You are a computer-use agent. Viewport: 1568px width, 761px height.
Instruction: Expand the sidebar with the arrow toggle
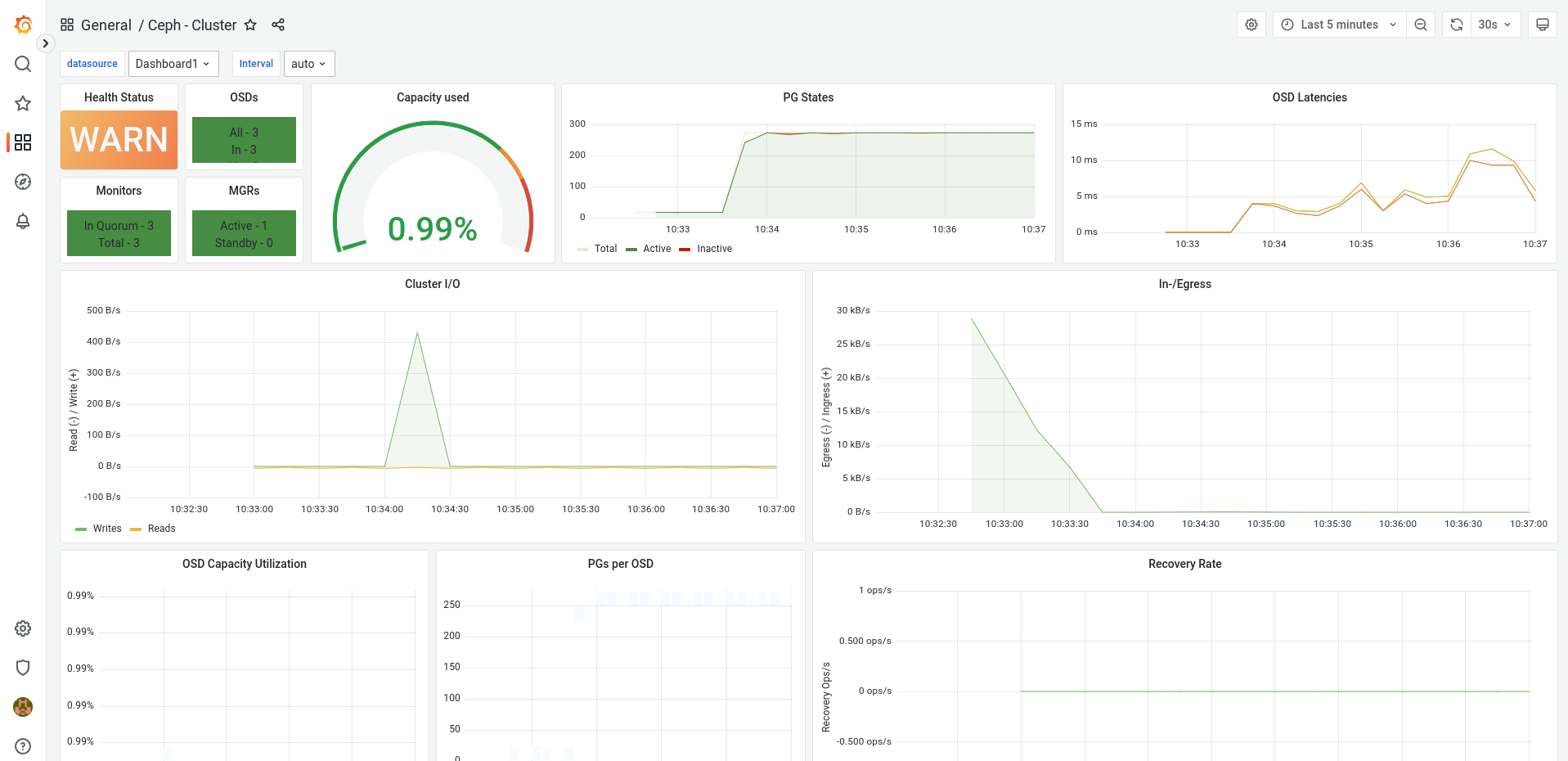coord(46,43)
